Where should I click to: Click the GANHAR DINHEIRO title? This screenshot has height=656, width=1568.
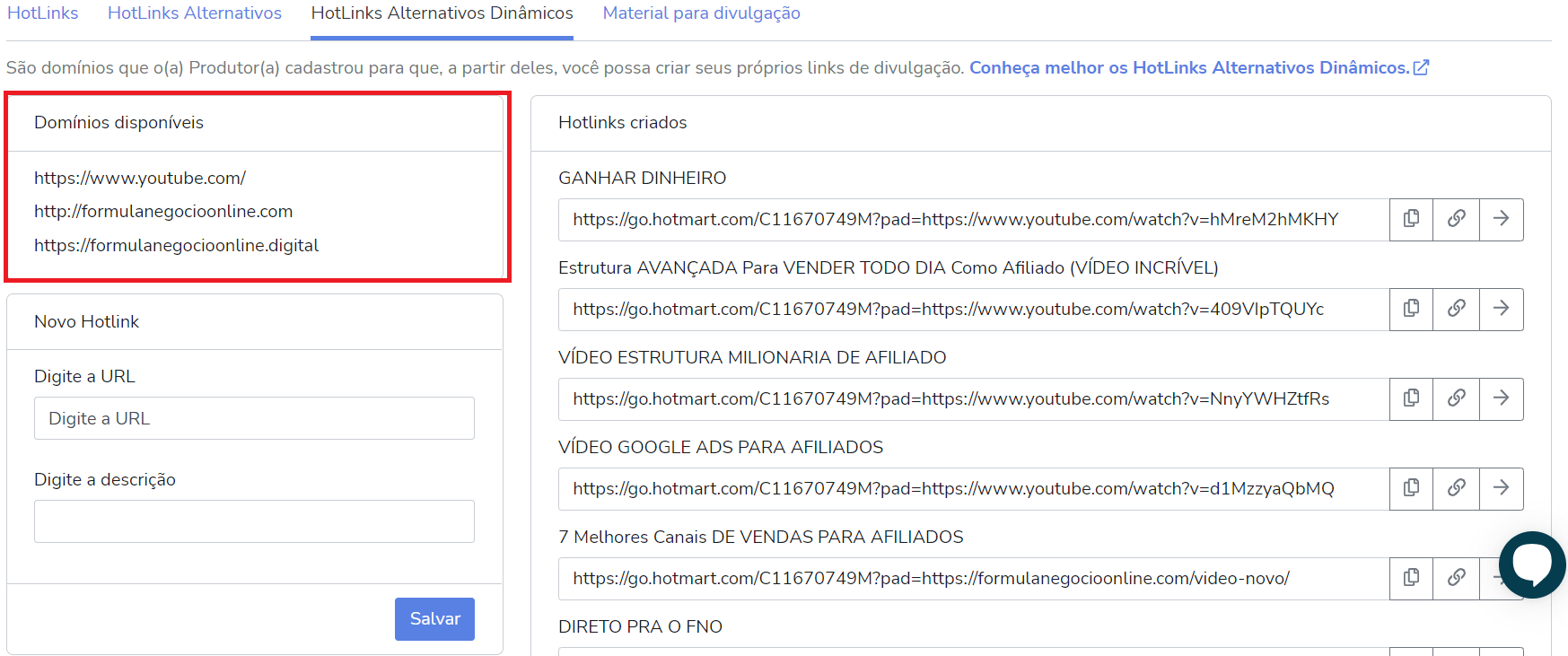coord(642,178)
